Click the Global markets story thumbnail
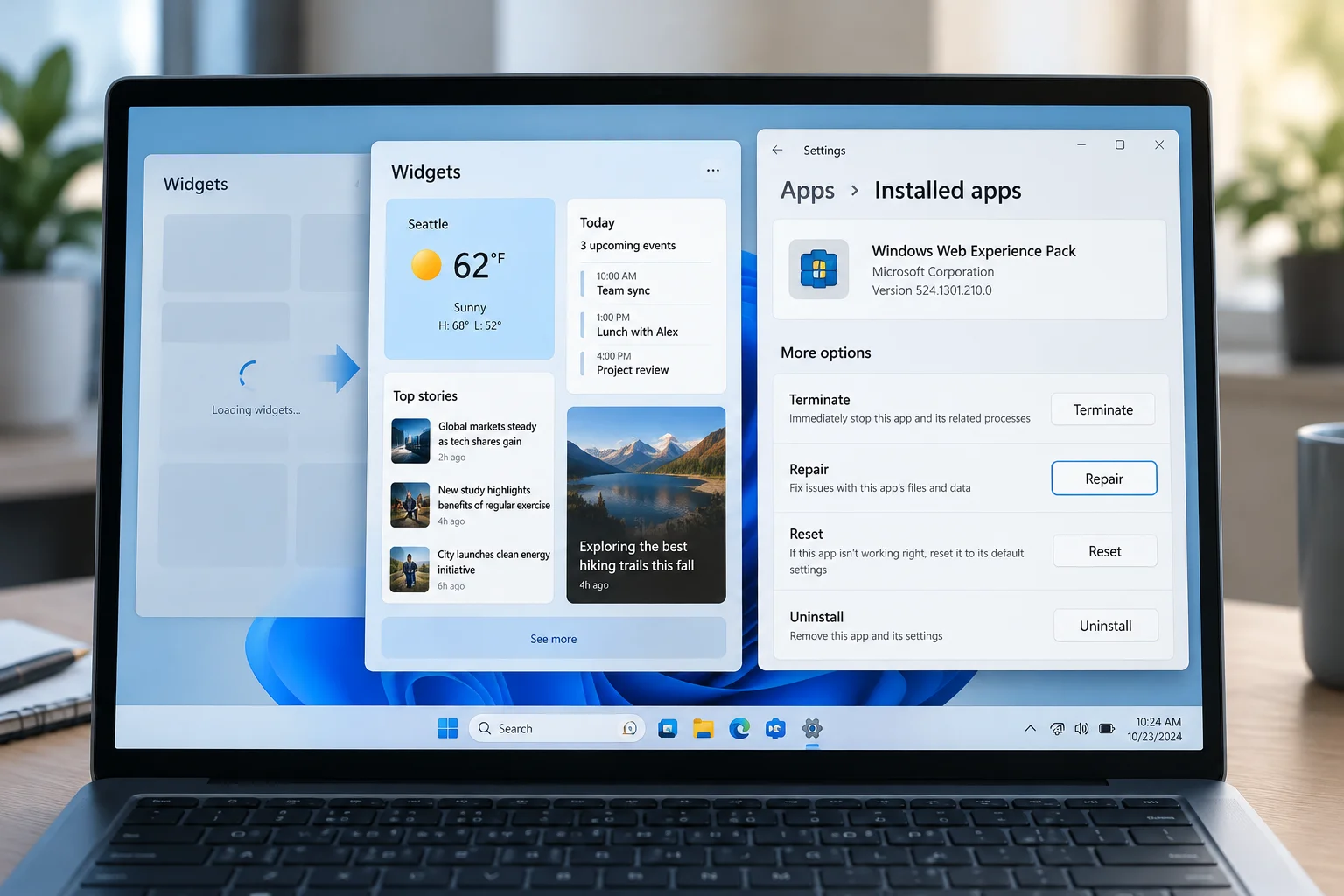1344x896 pixels. pos(410,441)
